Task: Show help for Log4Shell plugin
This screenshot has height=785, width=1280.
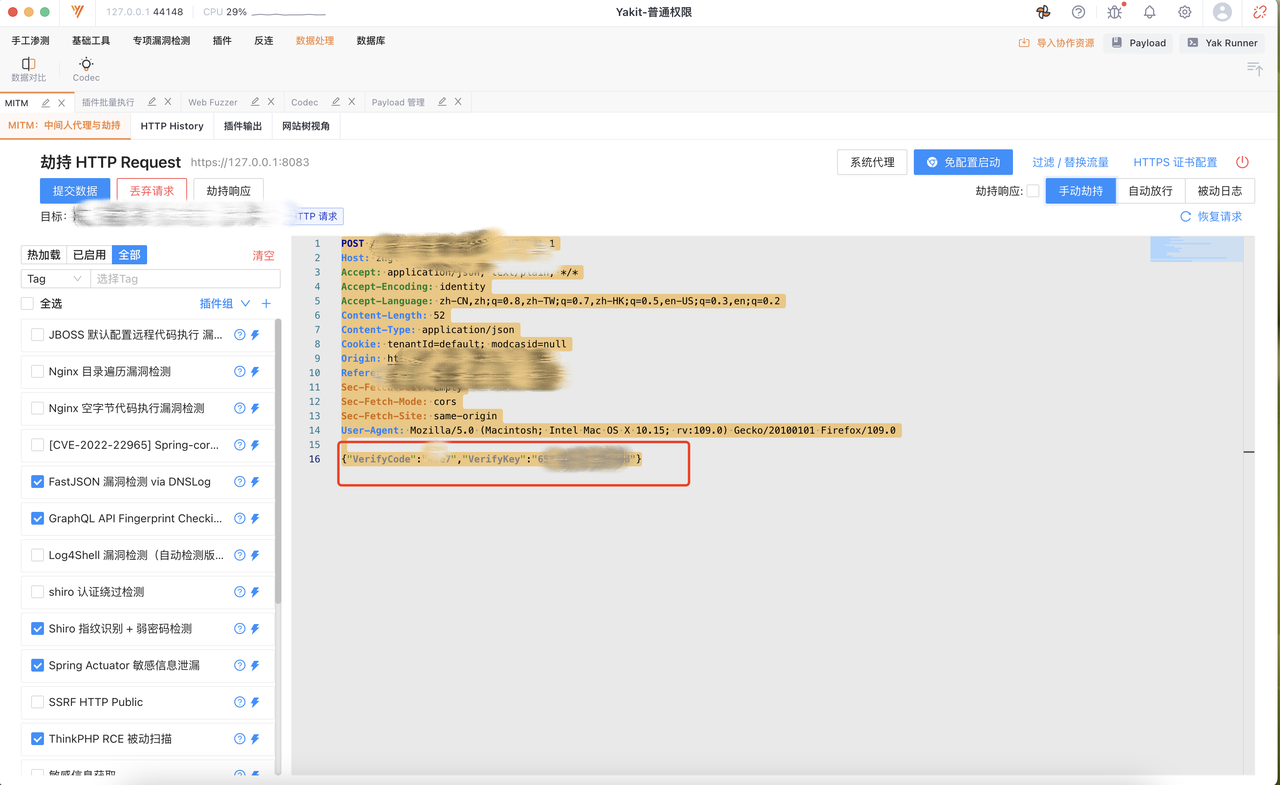Action: 240,555
